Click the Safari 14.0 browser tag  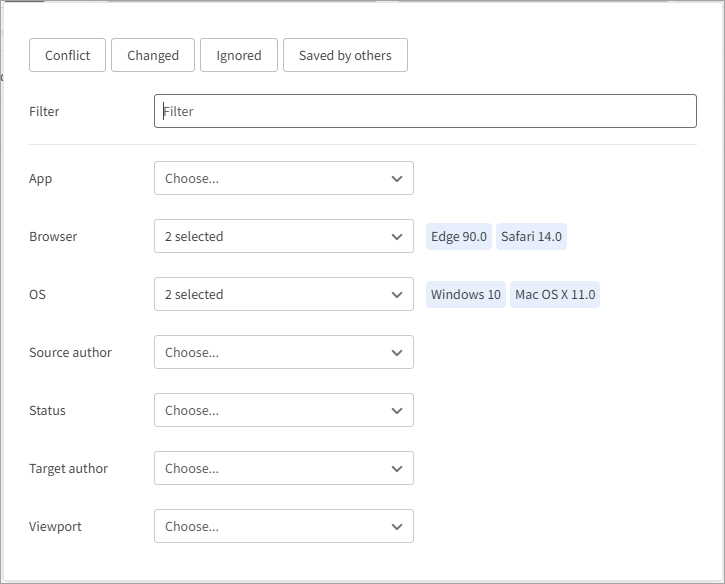[x=531, y=237]
